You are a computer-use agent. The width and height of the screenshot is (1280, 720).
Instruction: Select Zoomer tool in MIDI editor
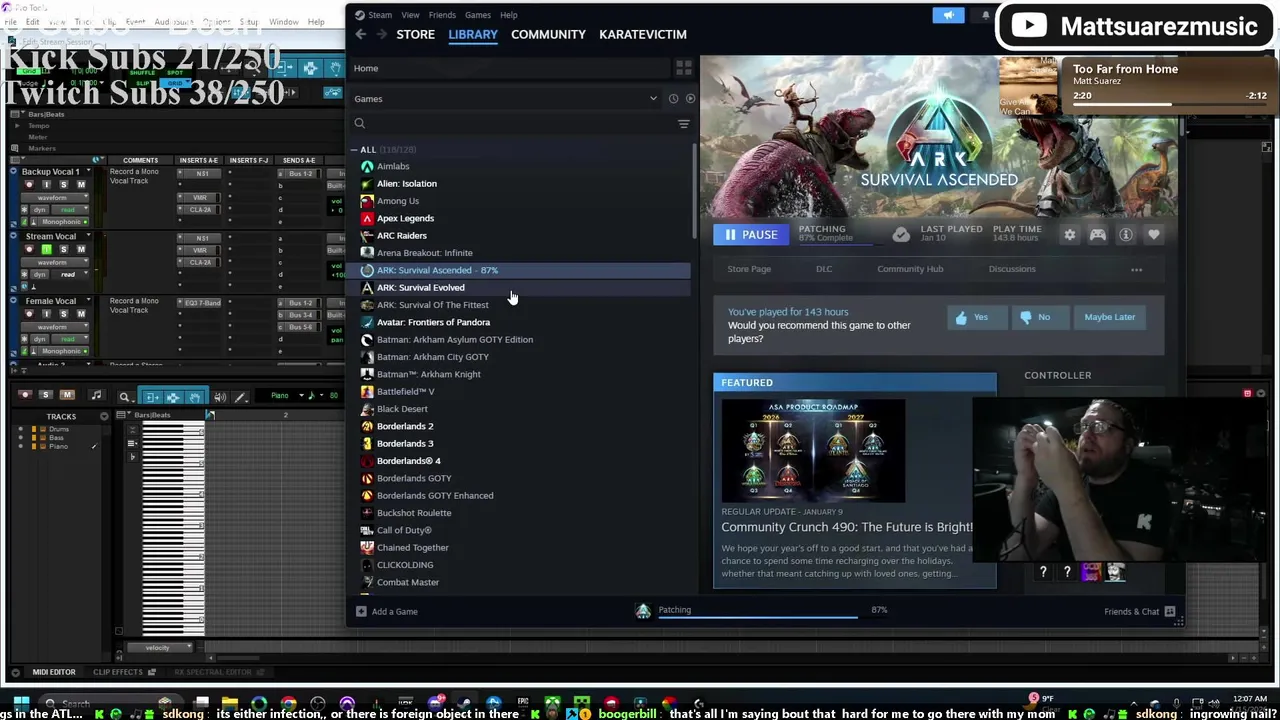click(x=125, y=397)
